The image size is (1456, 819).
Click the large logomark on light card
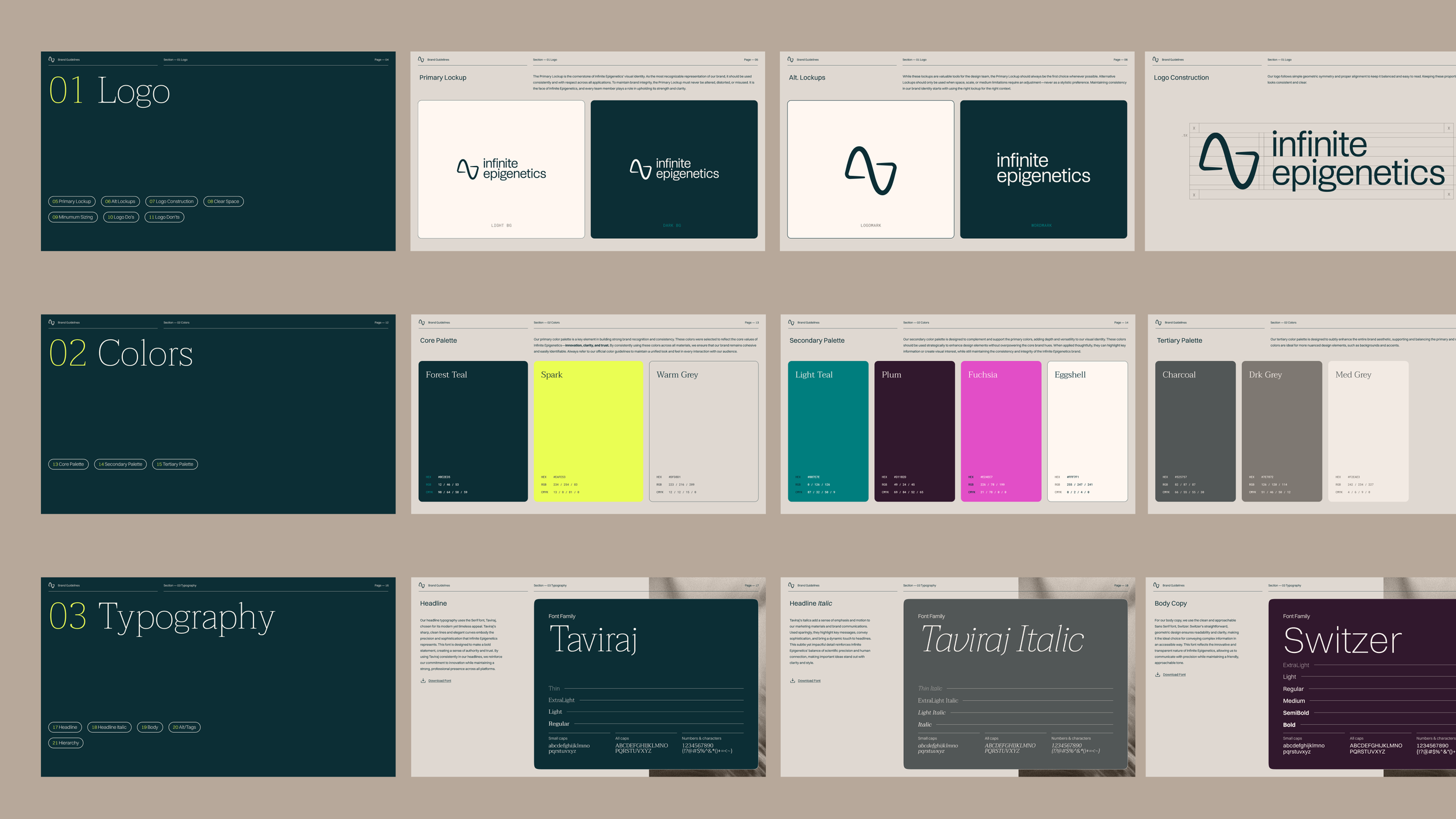click(x=870, y=170)
